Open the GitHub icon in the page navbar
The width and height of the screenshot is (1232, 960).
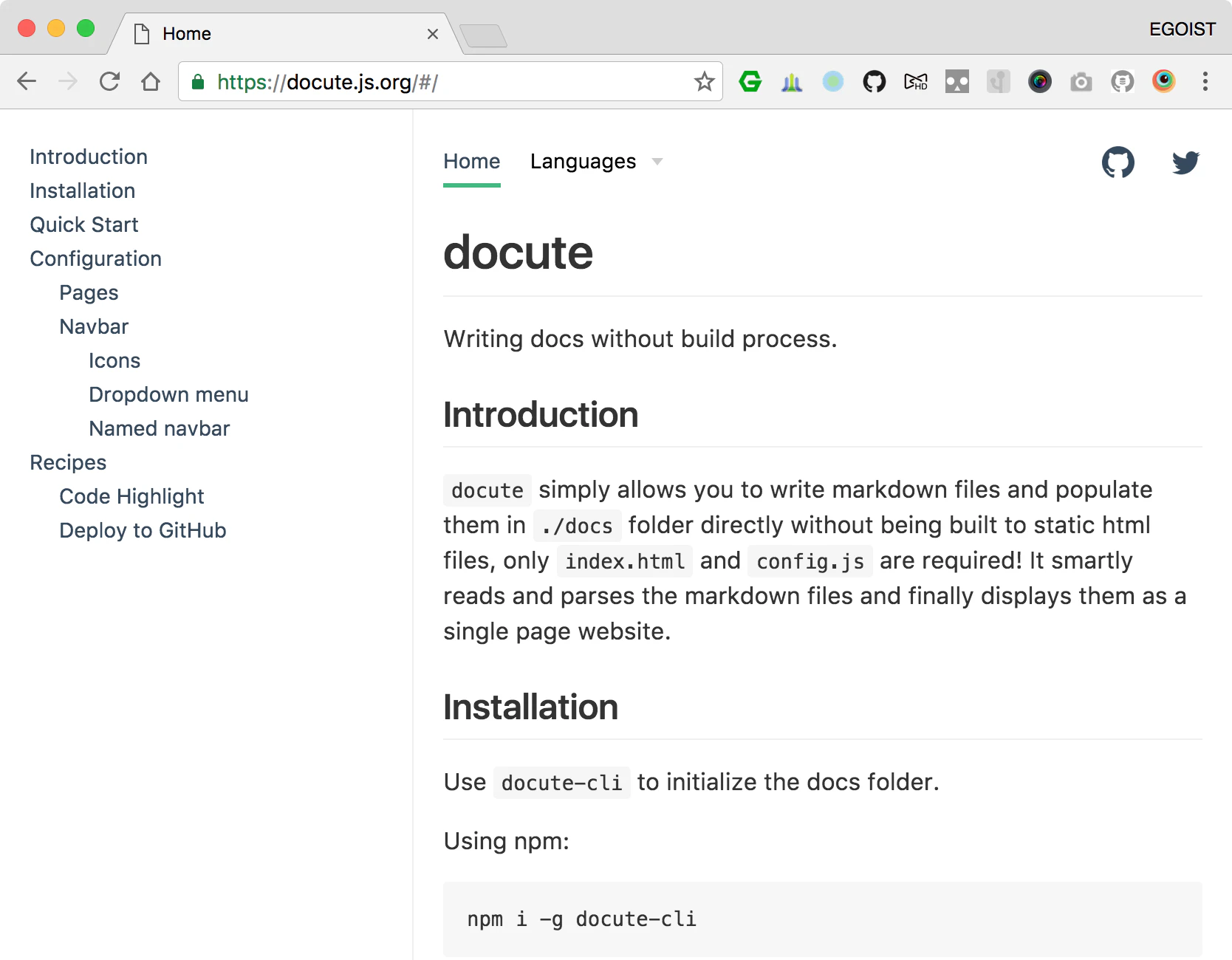[x=1118, y=162]
